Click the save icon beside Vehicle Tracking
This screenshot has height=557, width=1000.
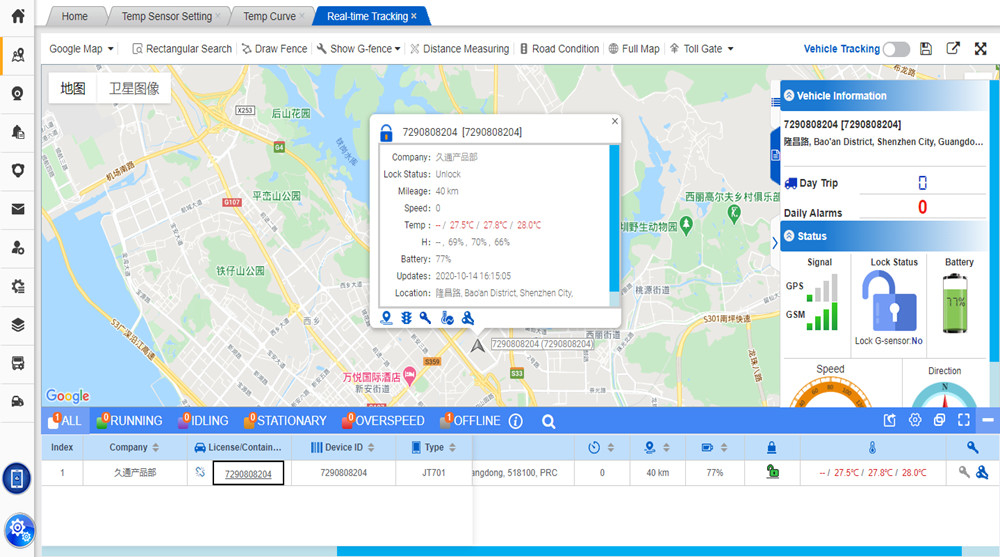tap(926, 48)
